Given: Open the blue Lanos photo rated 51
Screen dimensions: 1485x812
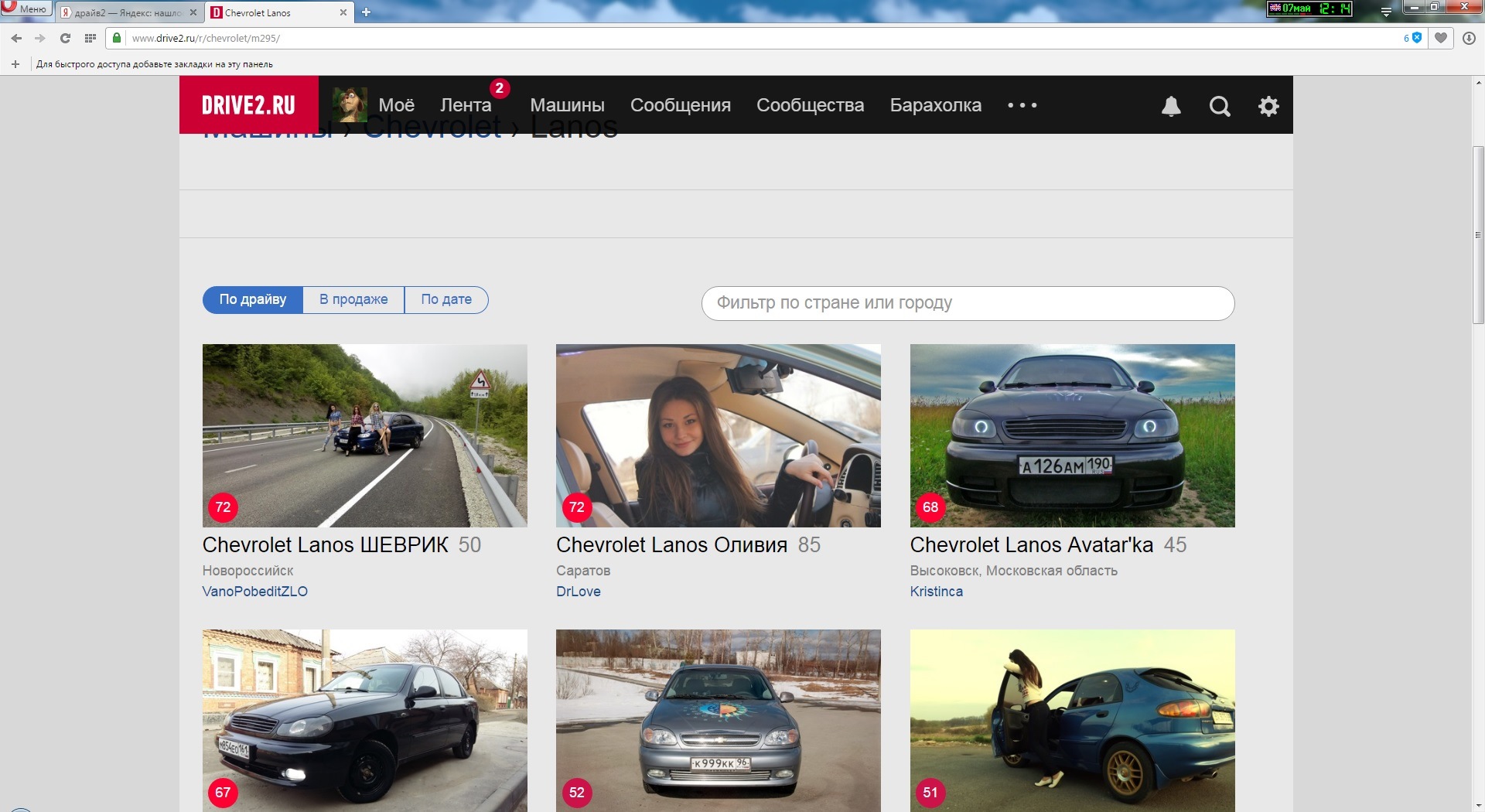Looking at the screenshot, I should (x=1073, y=721).
